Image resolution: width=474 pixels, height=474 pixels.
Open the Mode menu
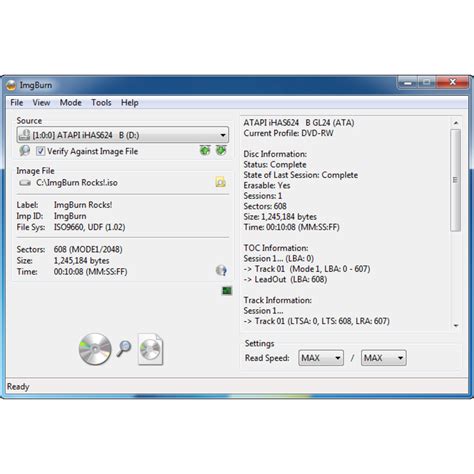click(71, 103)
